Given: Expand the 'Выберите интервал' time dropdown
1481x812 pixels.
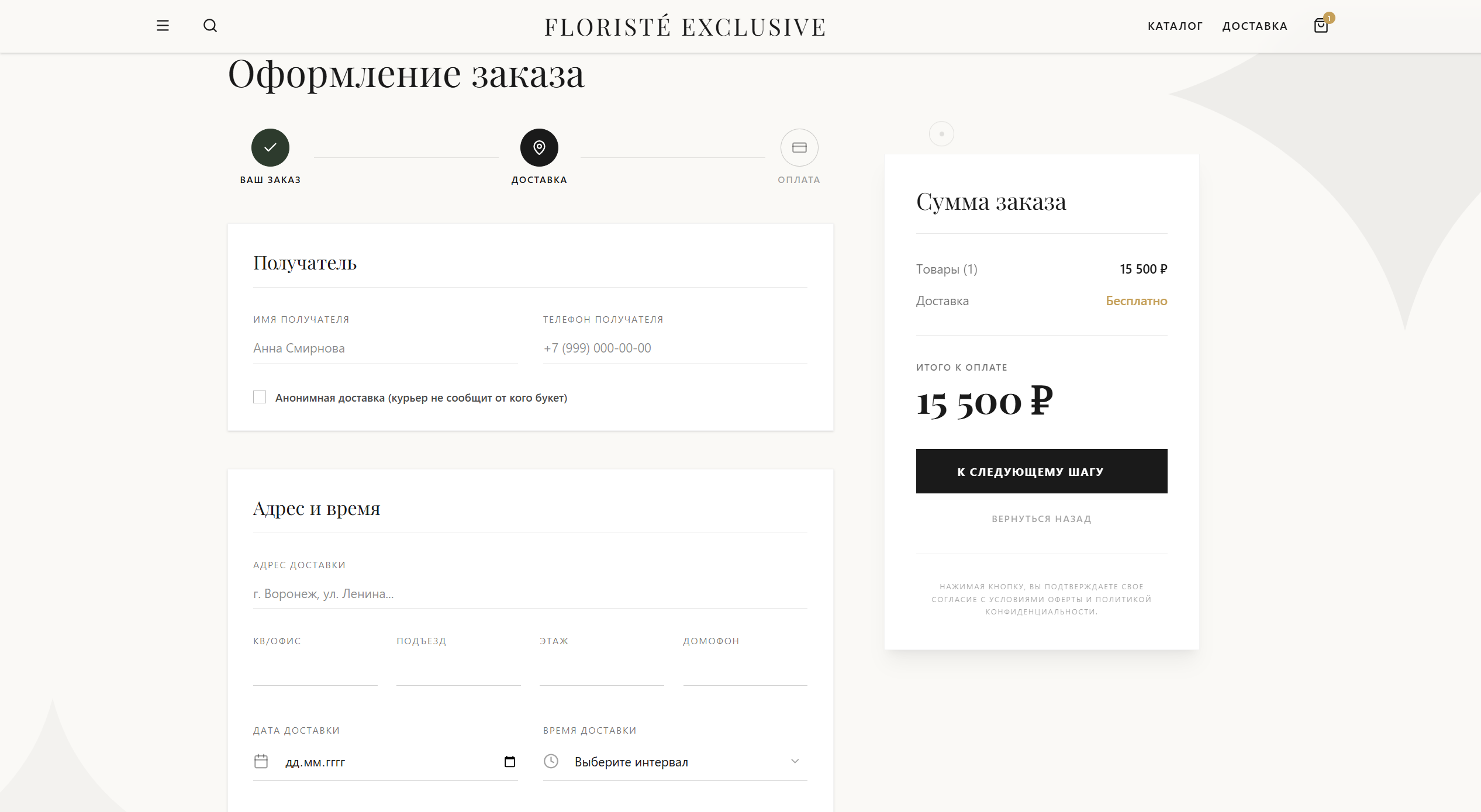Looking at the screenshot, I should [672, 762].
